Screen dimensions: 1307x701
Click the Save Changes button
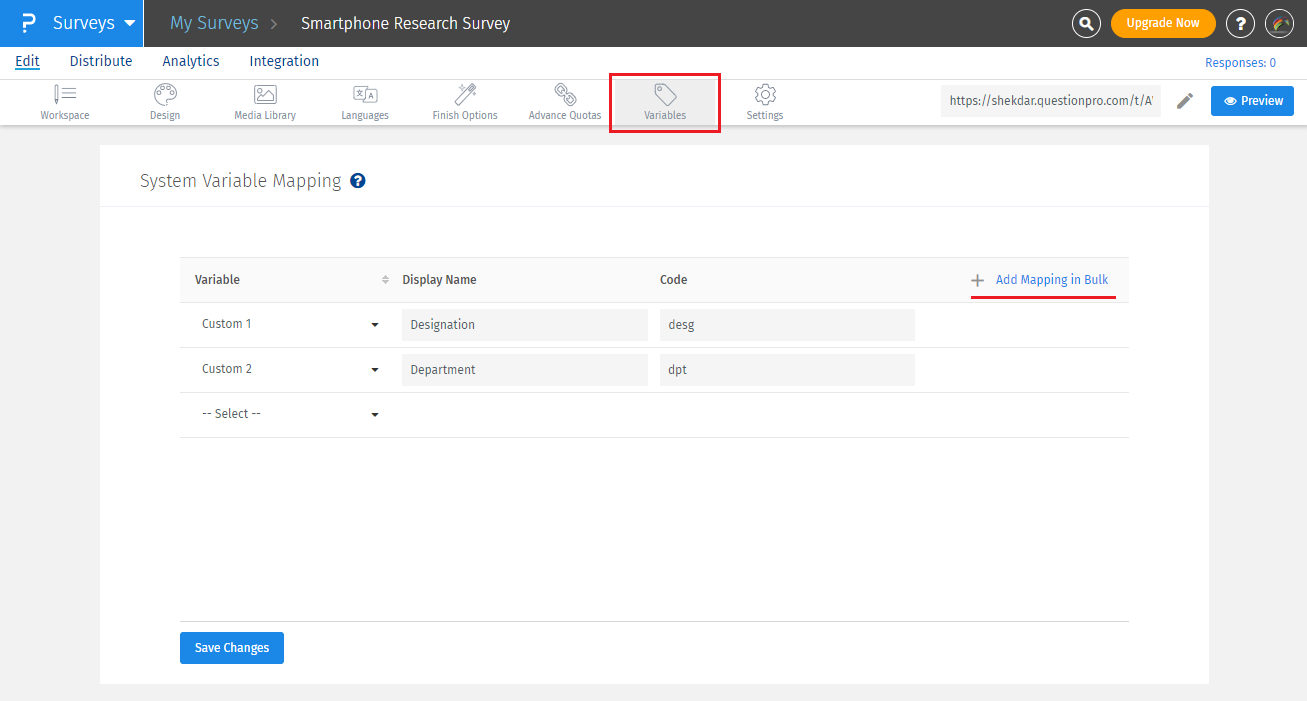tap(232, 648)
